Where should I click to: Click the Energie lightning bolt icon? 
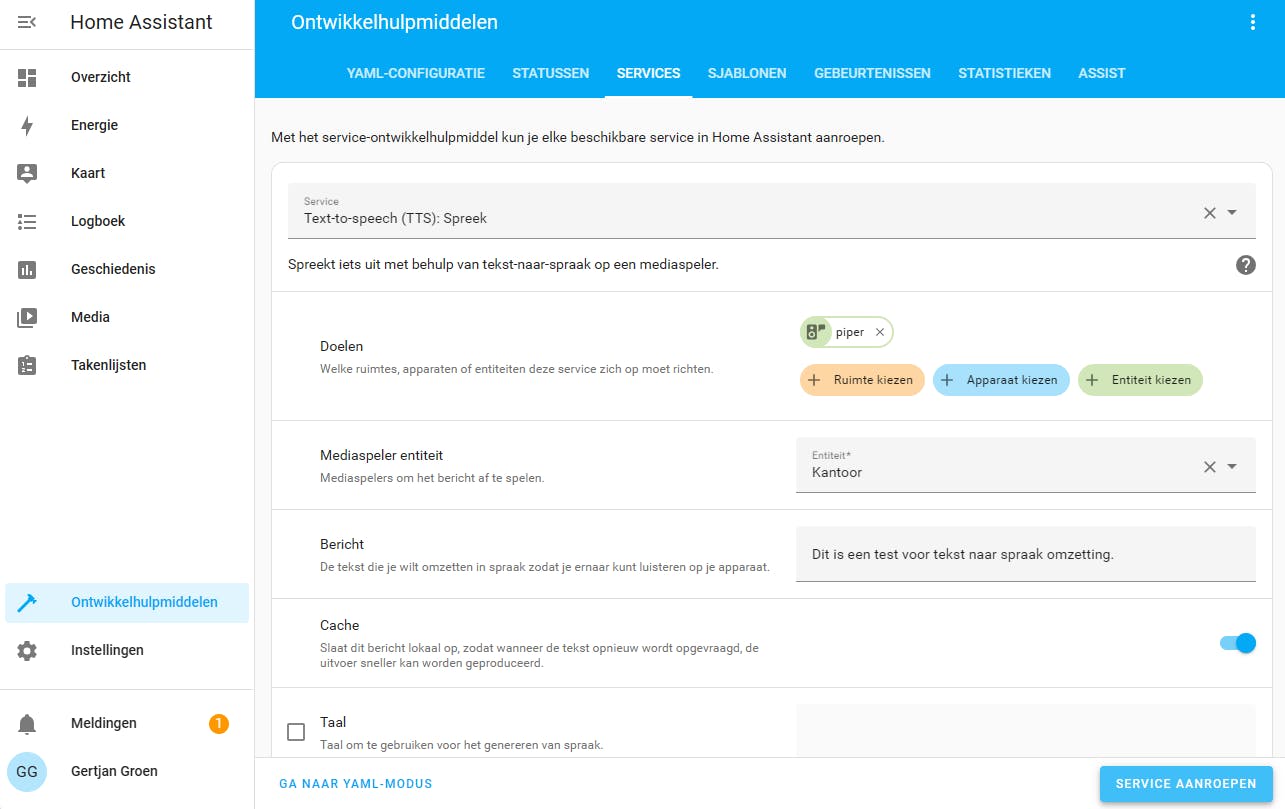(27, 125)
